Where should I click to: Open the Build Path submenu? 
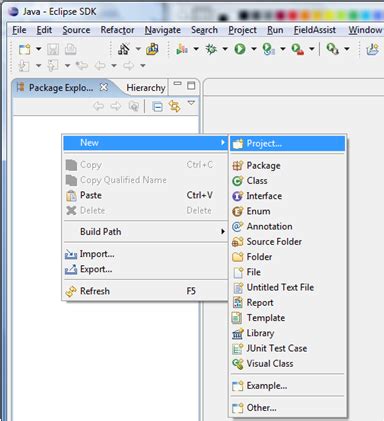click(145, 232)
